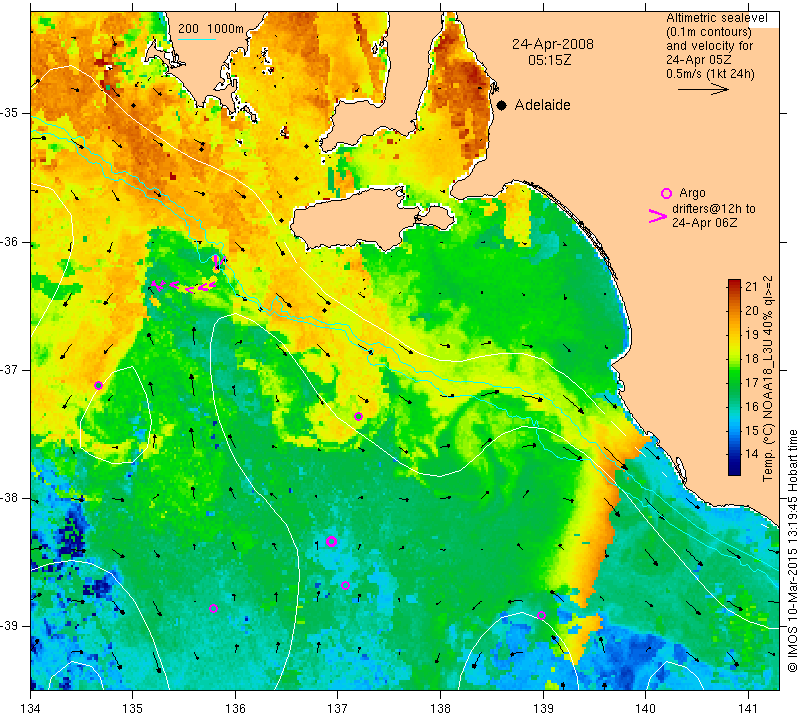Click the colorbar tick label '14'

[752, 453]
